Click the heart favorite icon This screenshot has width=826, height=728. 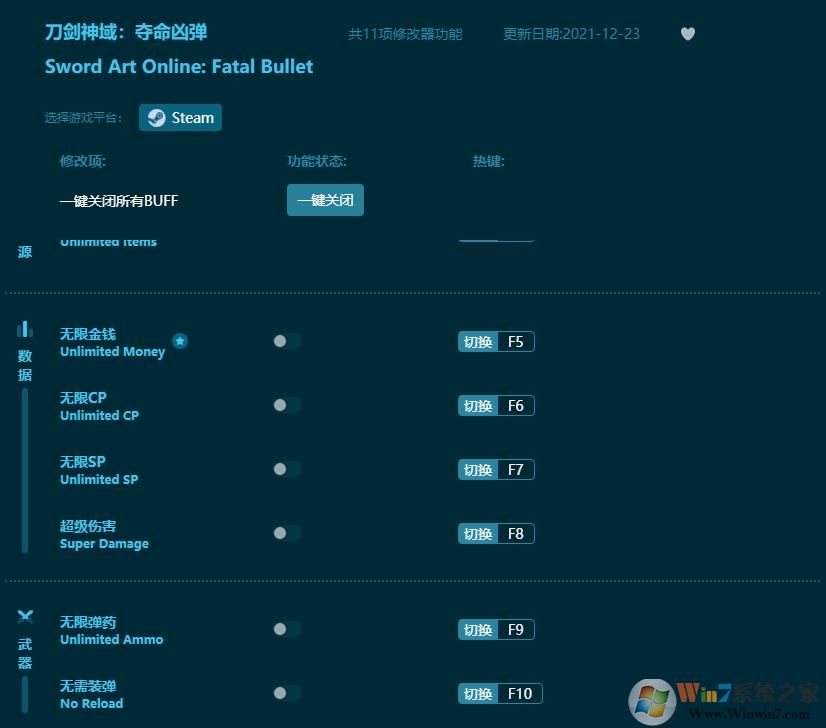[x=687, y=34]
